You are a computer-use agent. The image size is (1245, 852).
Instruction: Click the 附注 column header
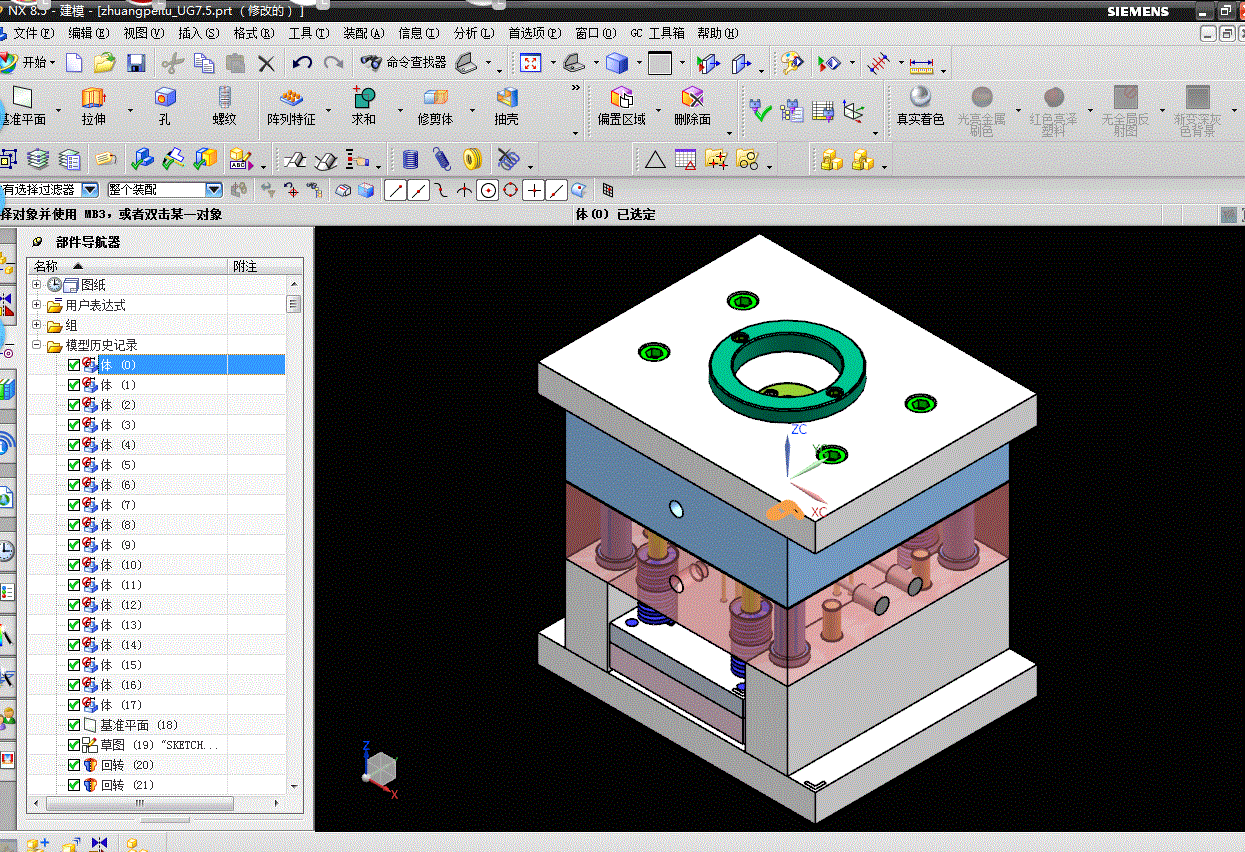coord(265,266)
